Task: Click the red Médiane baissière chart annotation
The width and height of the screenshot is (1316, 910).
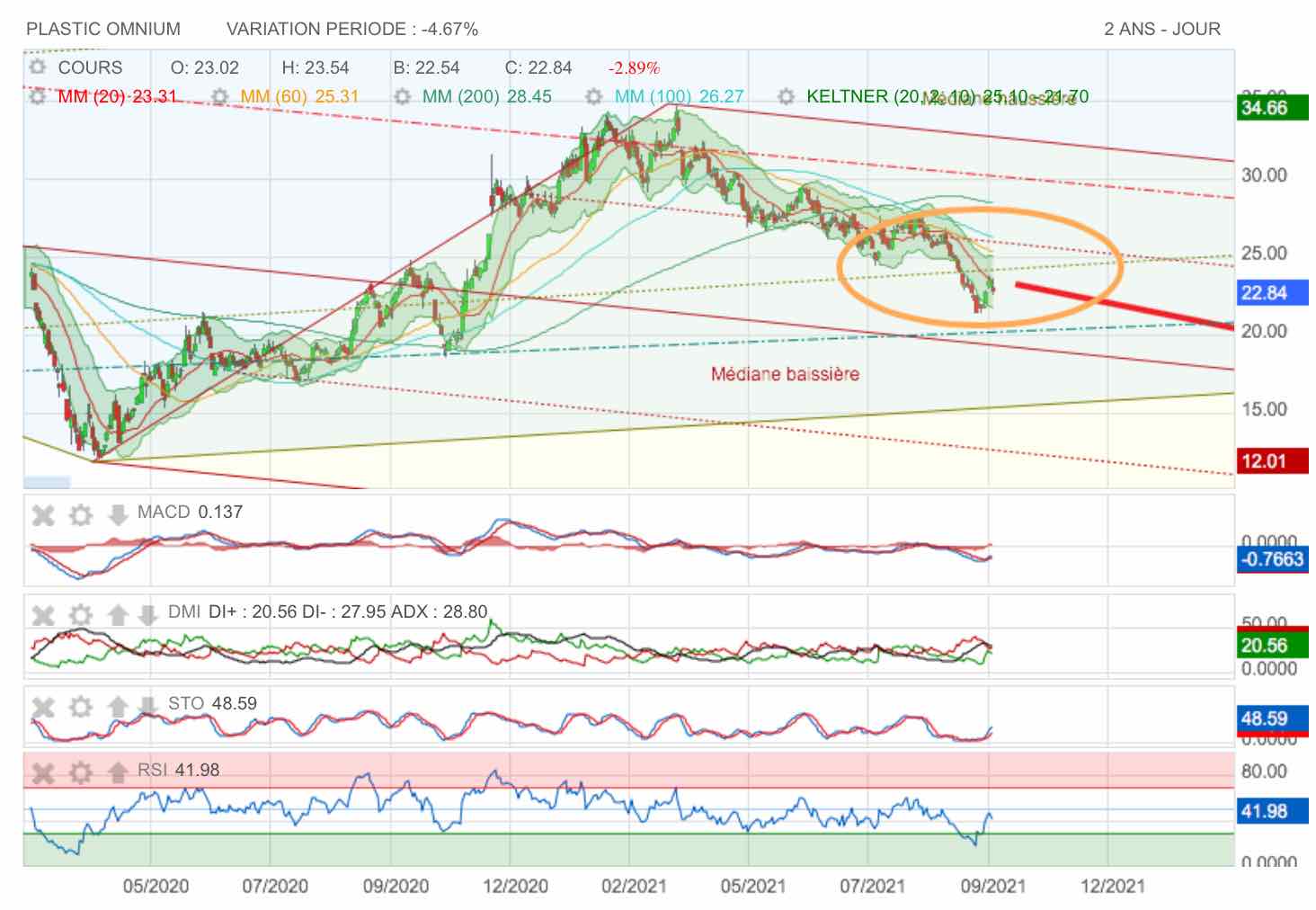Action: click(x=785, y=374)
